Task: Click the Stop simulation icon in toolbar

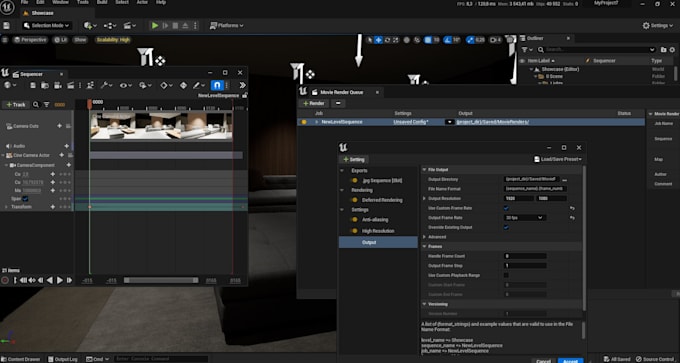Action: click(x=175, y=26)
